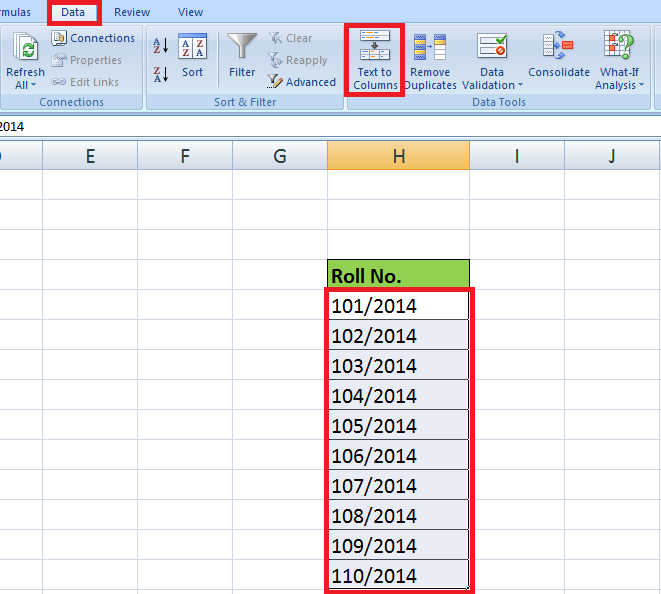Select cell containing 101/2014
The image size is (661, 594).
[x=398, y=305]
